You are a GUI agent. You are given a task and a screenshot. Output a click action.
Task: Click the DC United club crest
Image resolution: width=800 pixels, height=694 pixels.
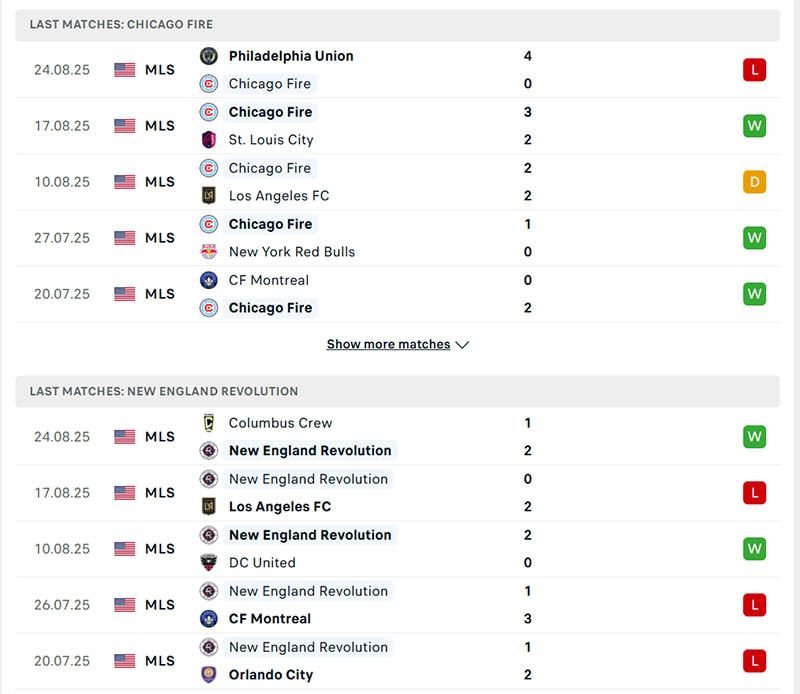click(209, 563)
